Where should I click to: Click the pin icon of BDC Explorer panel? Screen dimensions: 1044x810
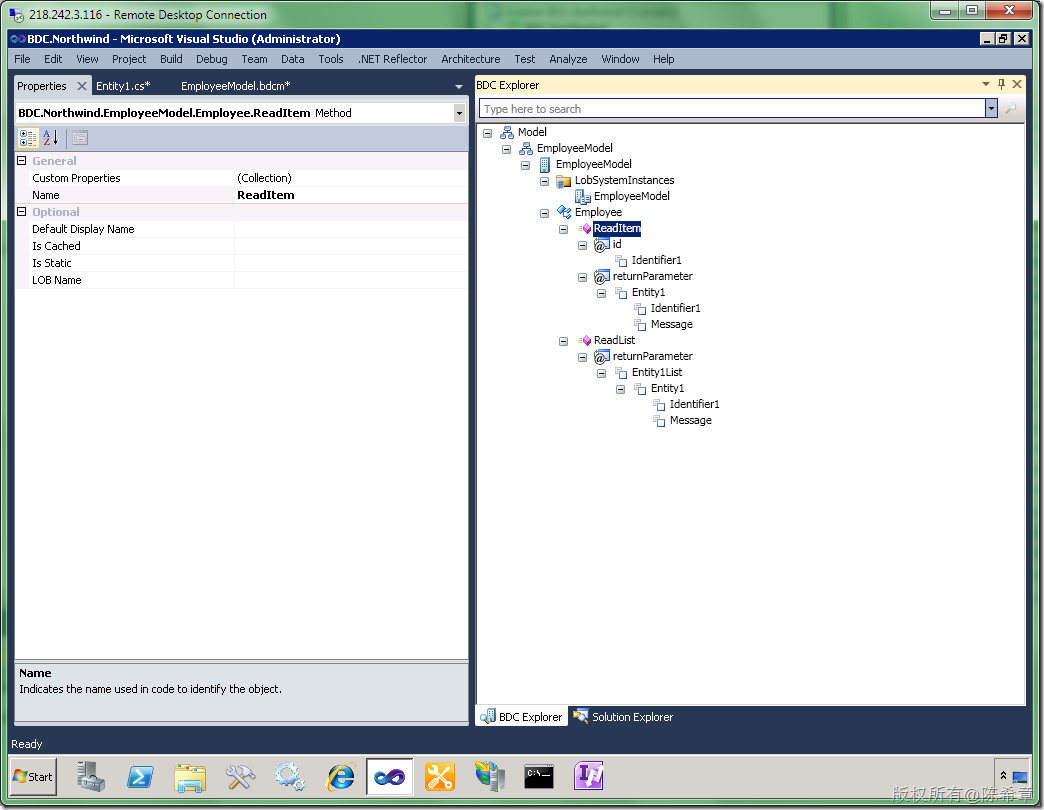coord(1001,84)
